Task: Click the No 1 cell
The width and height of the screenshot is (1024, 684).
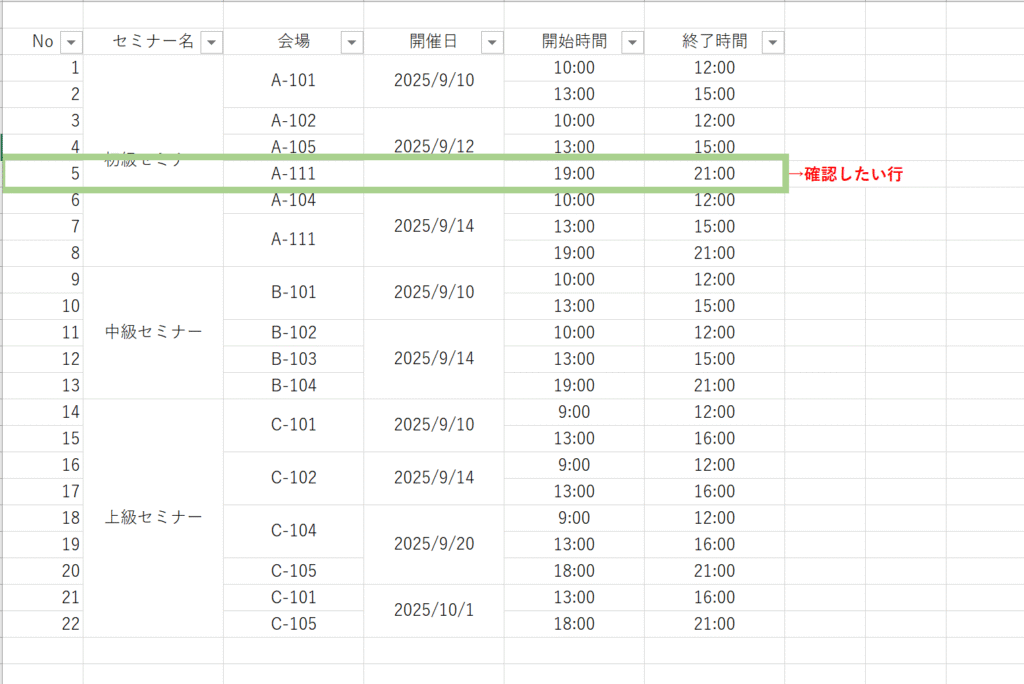Action: (43, 68)
